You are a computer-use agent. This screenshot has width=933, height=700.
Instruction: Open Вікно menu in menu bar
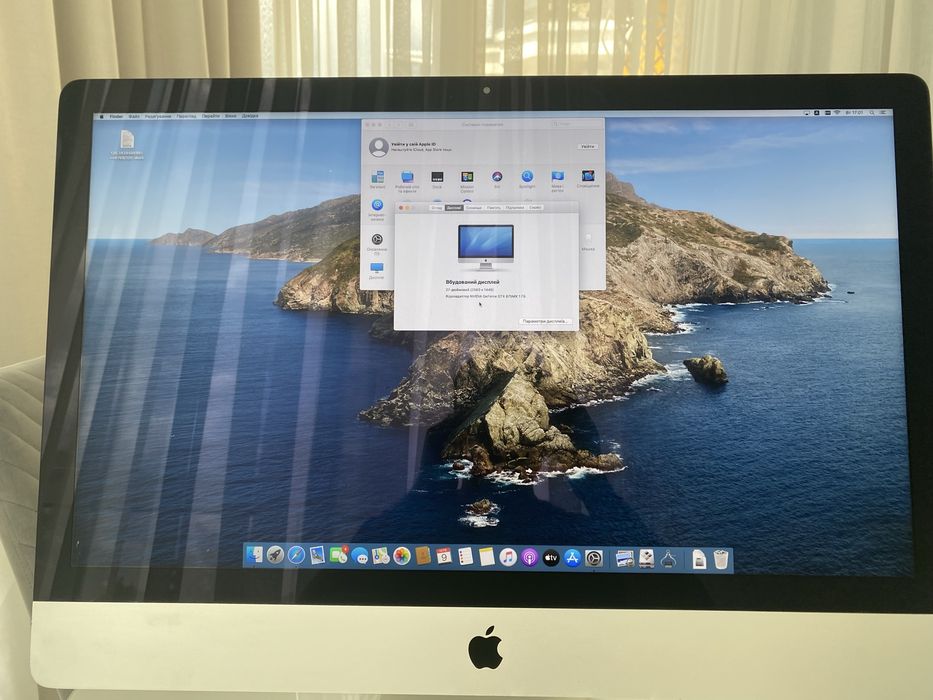pos(230,116)
